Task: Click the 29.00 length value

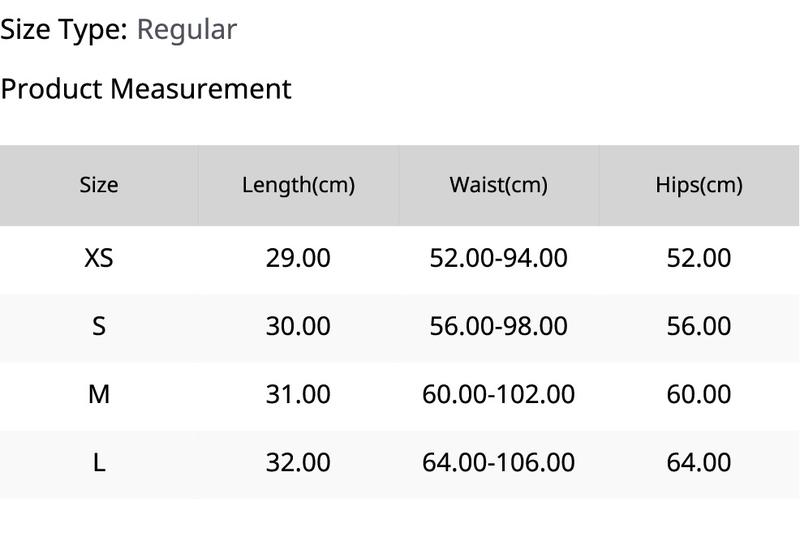Action: click(x=298, y=258)
